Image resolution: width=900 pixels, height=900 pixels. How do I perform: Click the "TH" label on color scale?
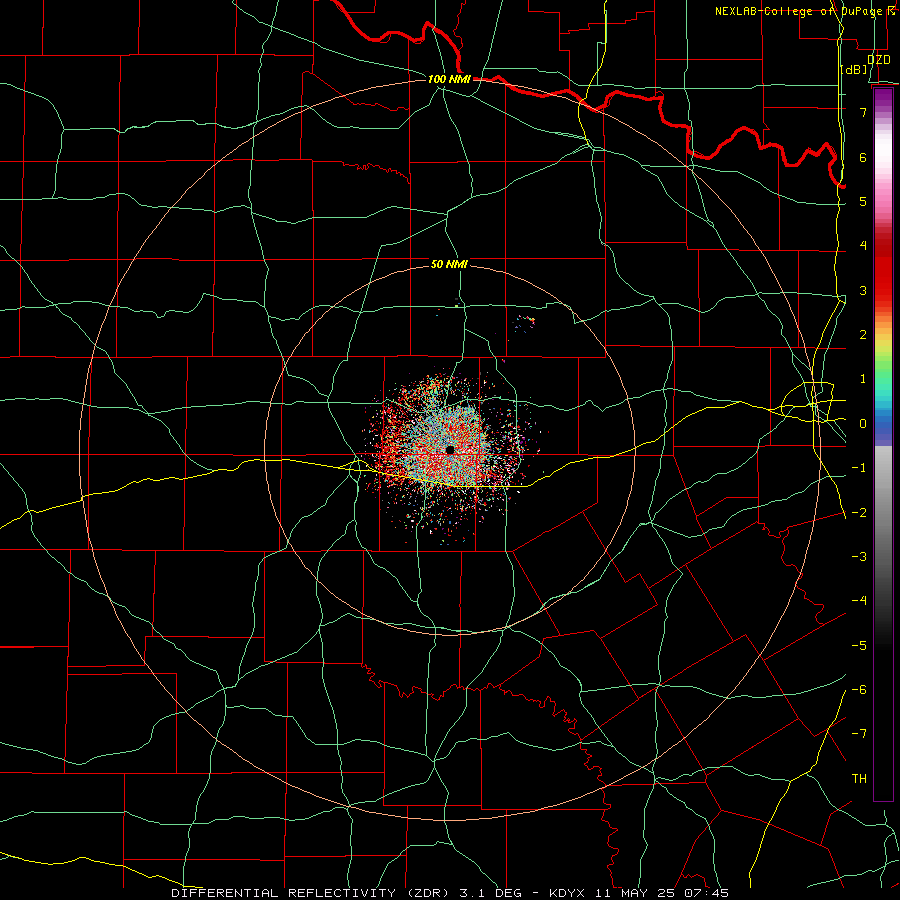point(859,779)
